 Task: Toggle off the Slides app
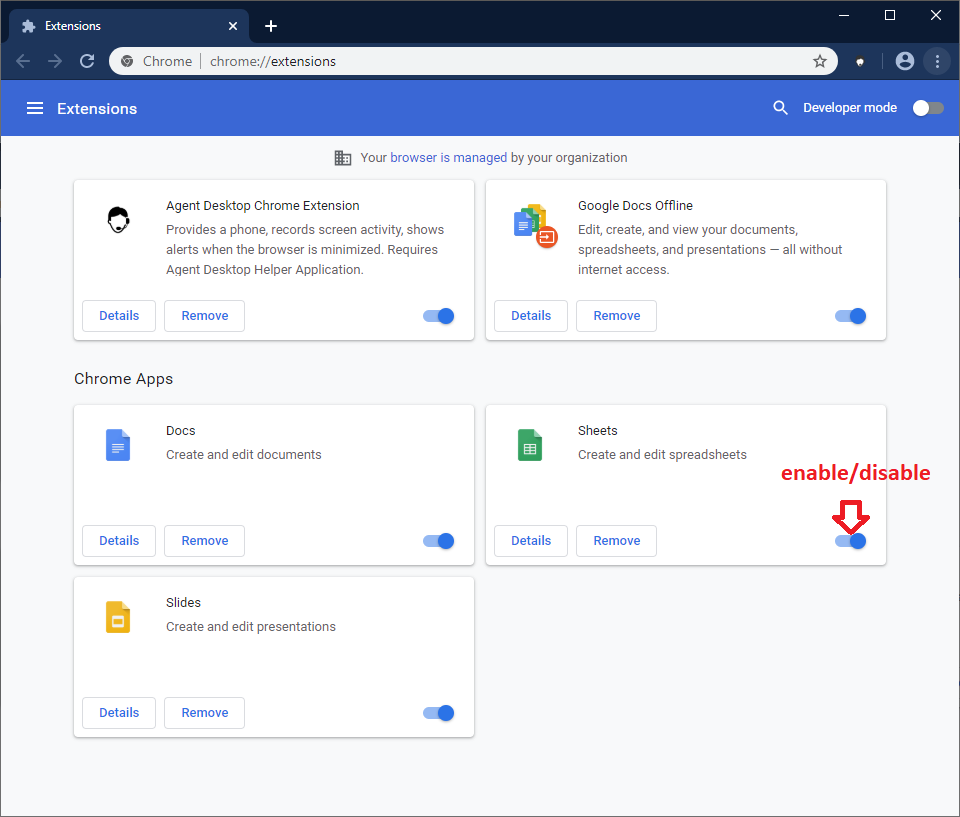(x=438, y=713)
